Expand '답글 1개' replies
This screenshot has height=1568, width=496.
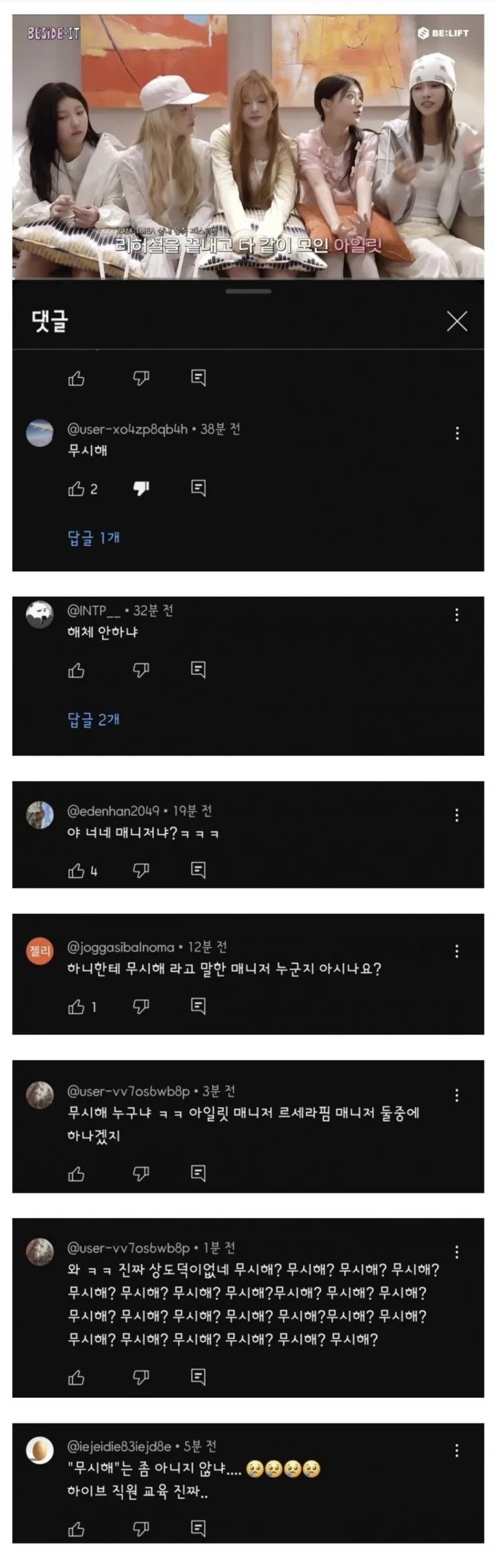click(x=94, y=537)
